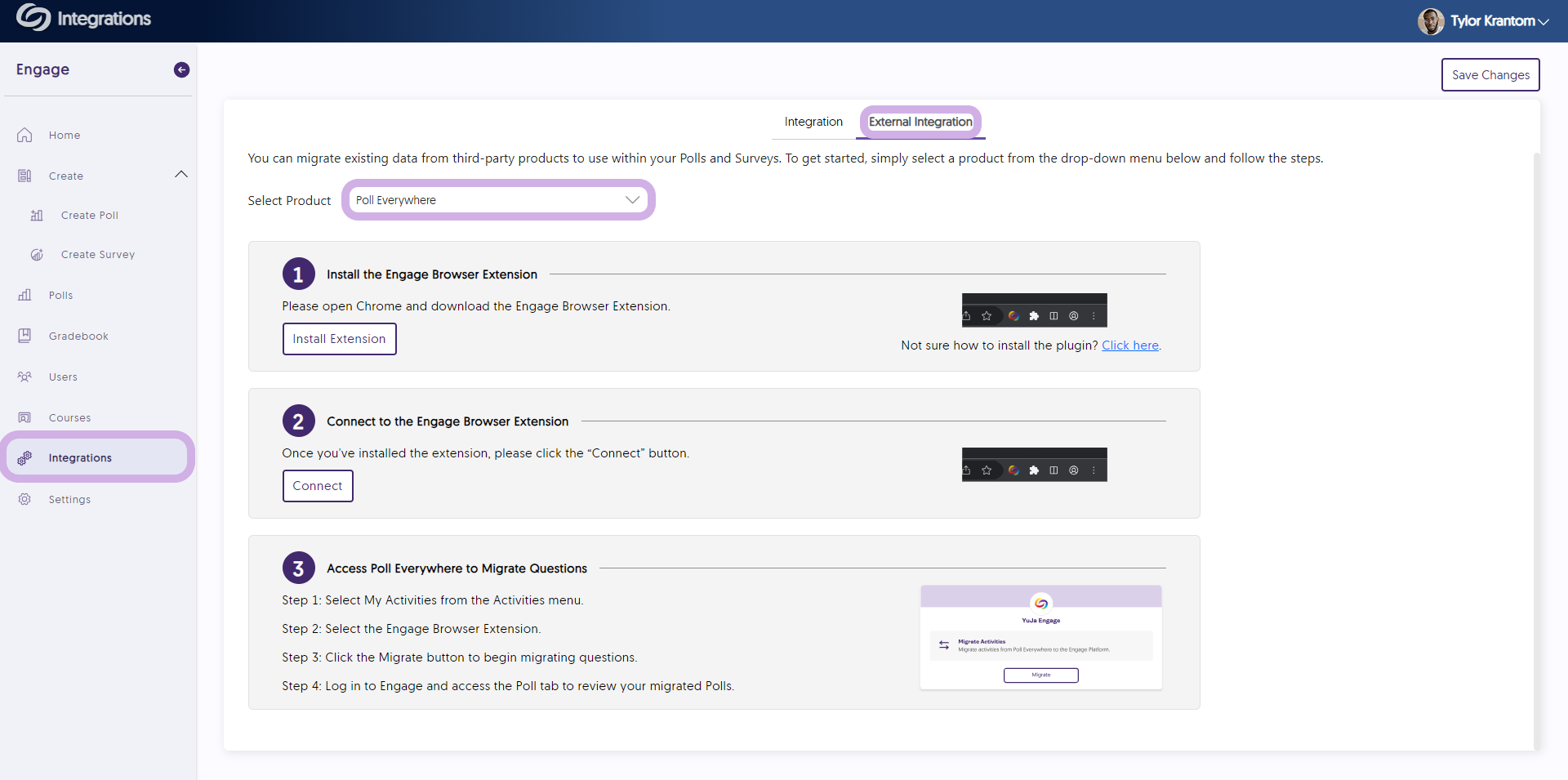The height and width of the screenshot is (780, 1568).
Task: Open the Select Product dropdown
Action: coord(497,200)
